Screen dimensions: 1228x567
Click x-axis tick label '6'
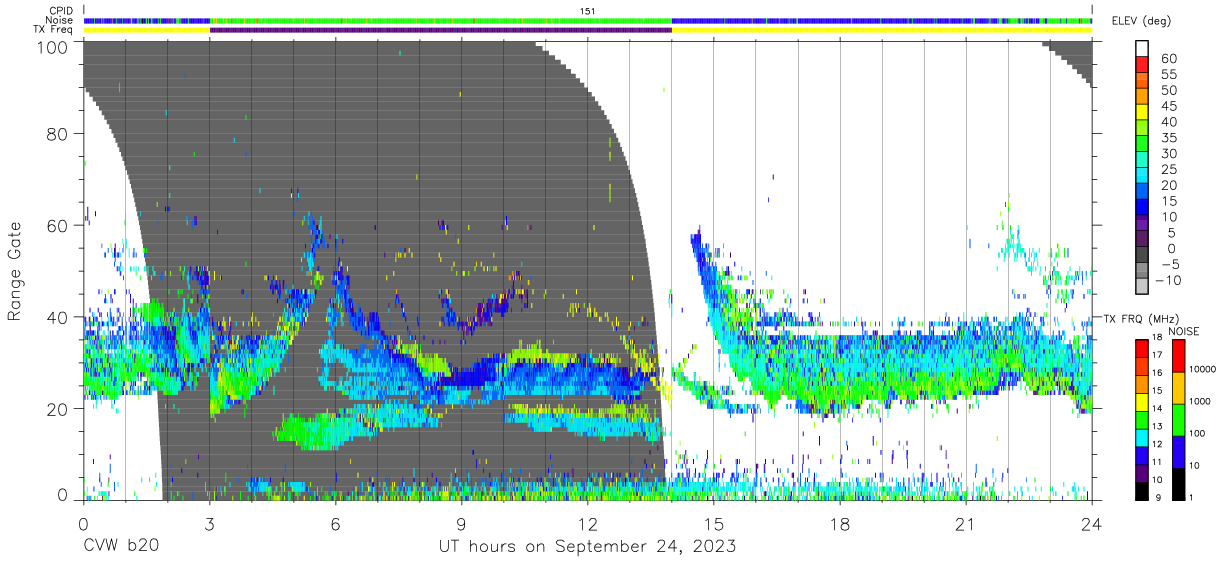tap(335, 524)
